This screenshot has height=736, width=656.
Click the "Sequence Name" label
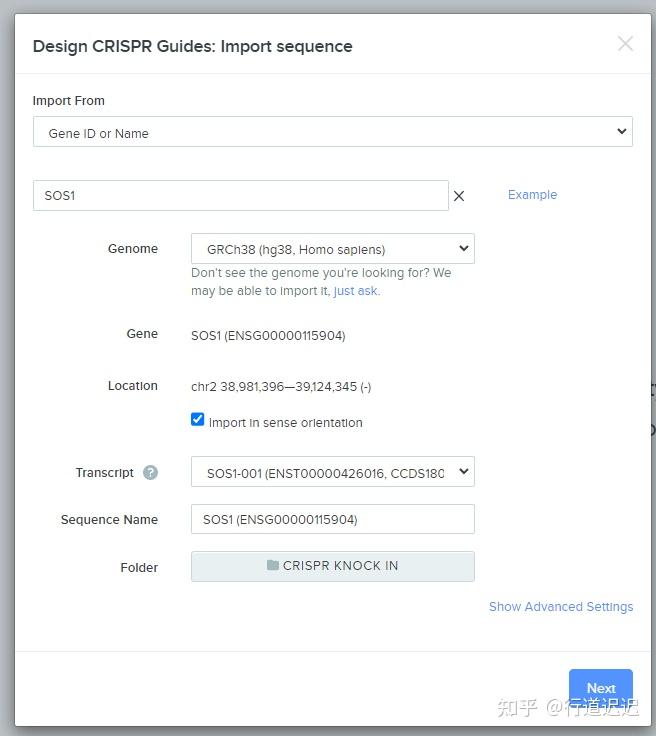point(109,520)
